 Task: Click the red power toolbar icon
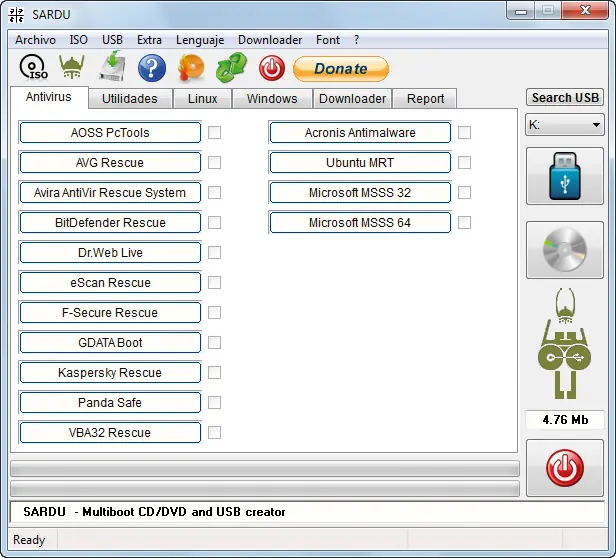[271, 68]
